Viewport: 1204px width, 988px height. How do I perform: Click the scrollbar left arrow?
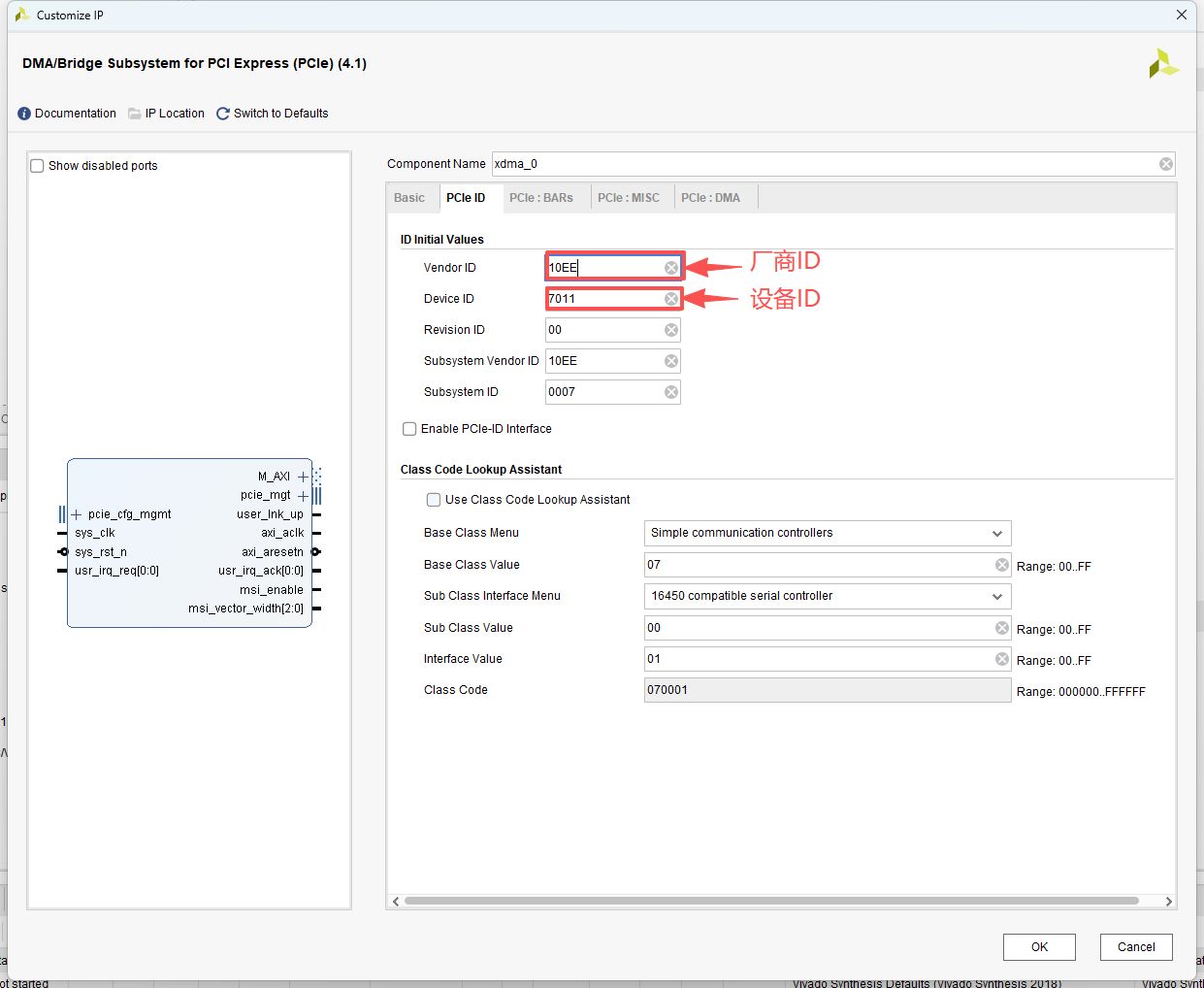(x=396, y=902)
